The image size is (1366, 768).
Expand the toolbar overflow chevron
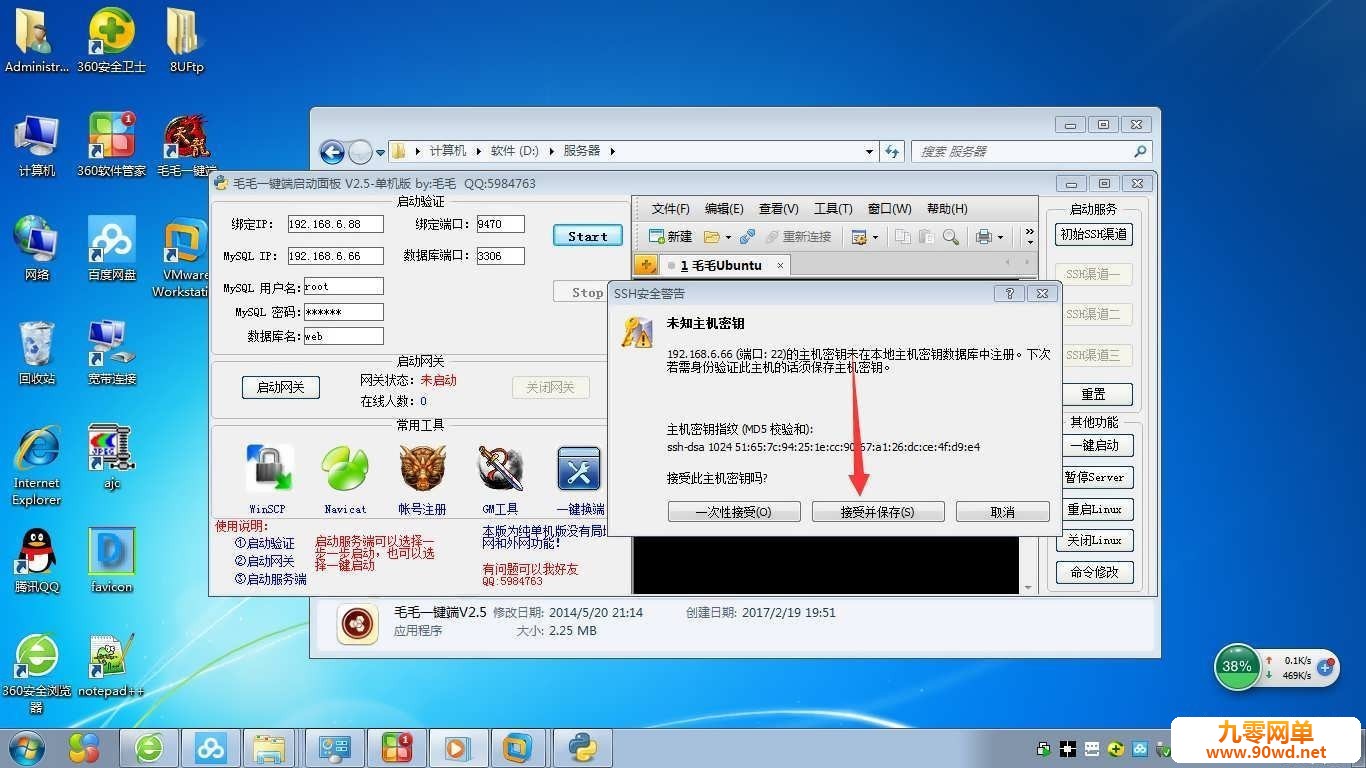1030,237
